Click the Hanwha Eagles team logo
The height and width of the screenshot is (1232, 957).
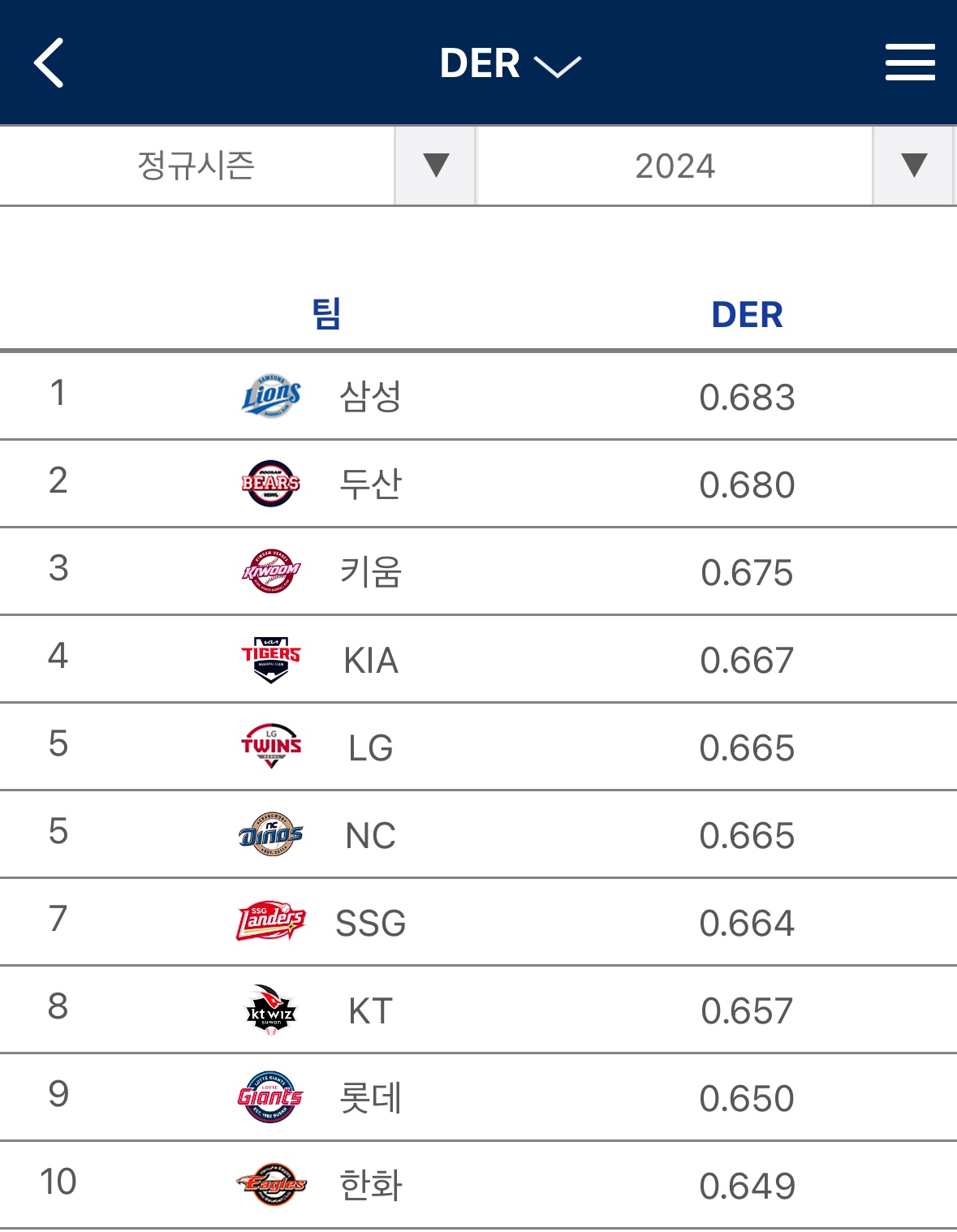click(x=271, y=1185)
